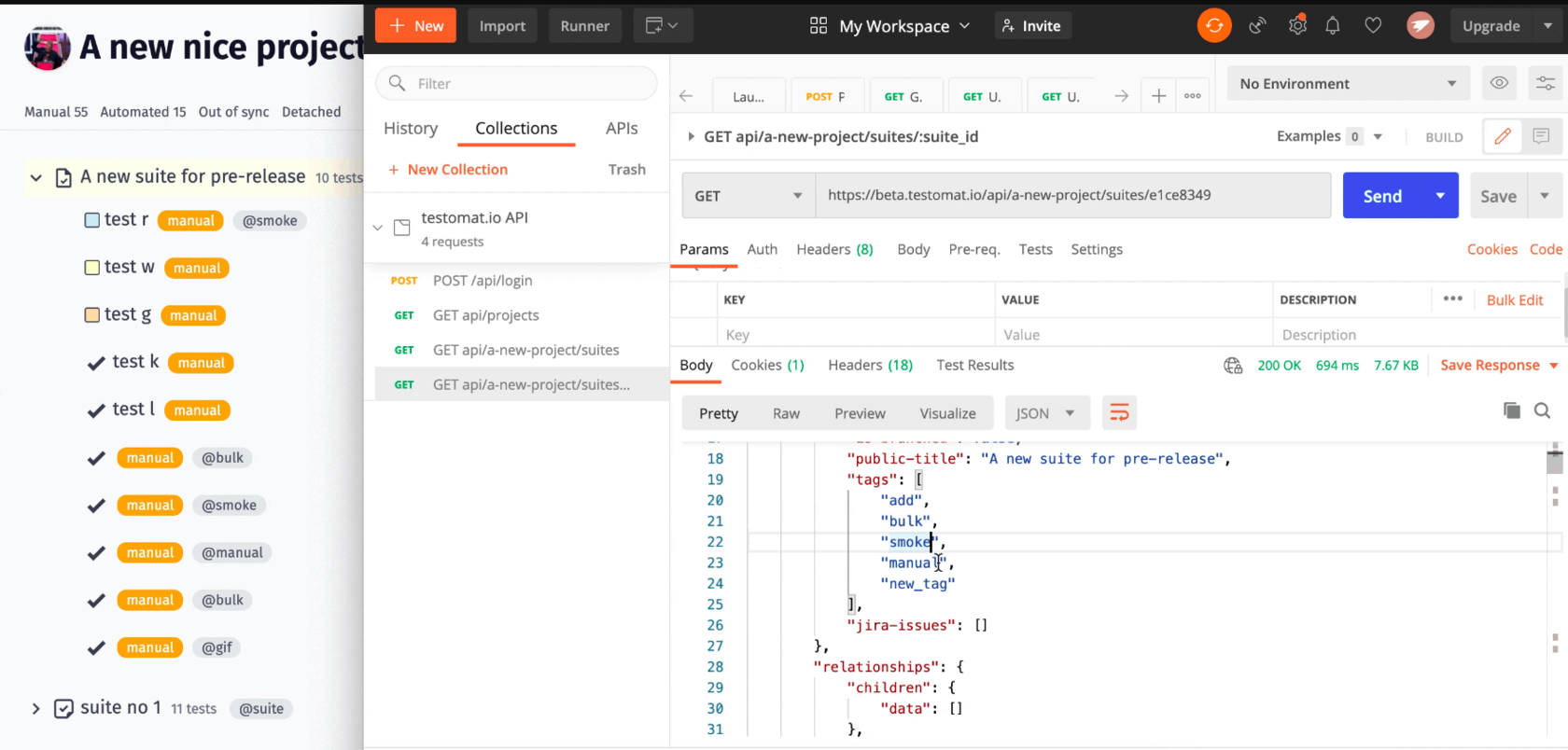Image resolution: width=1568 pixels, height=750 pixels.
Task: Go to previous tab arrow
Action: [686, 96]
